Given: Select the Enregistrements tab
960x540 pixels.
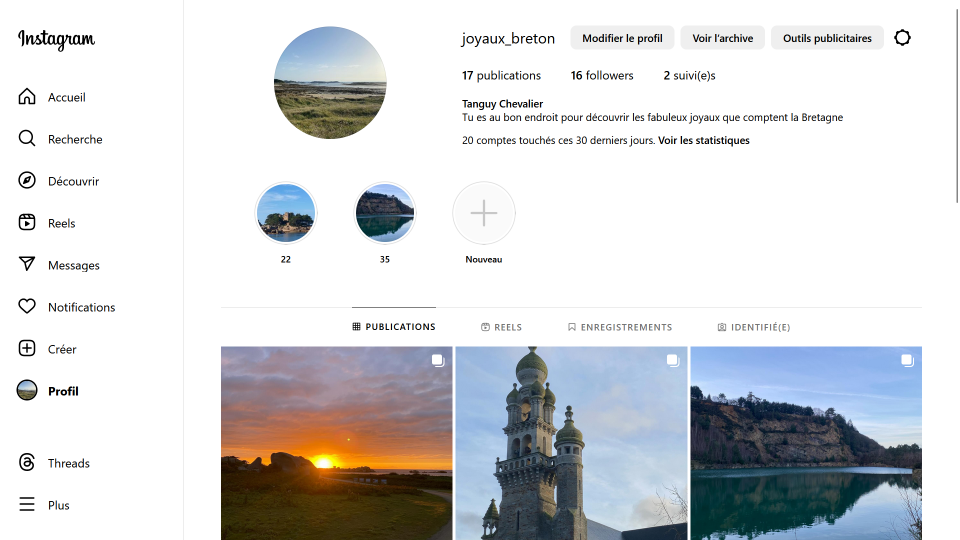Looking at the screenshot, I should (x=619, y=327).
